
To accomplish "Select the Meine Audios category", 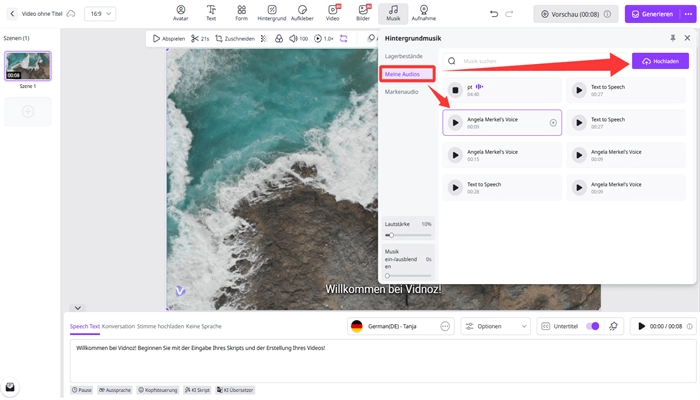I will (407, 74).
